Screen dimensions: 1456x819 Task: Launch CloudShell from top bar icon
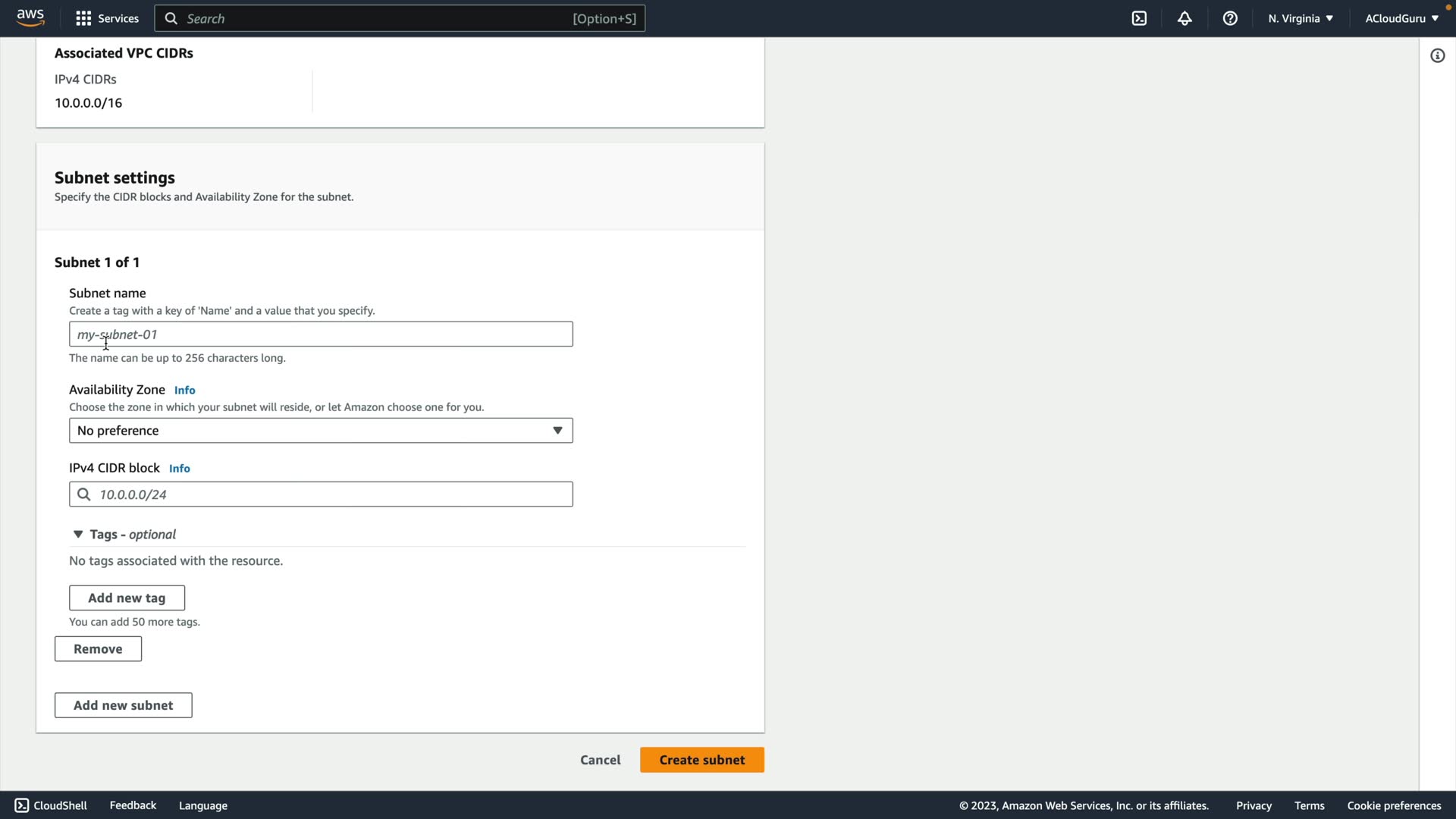tap(1139, 18)
